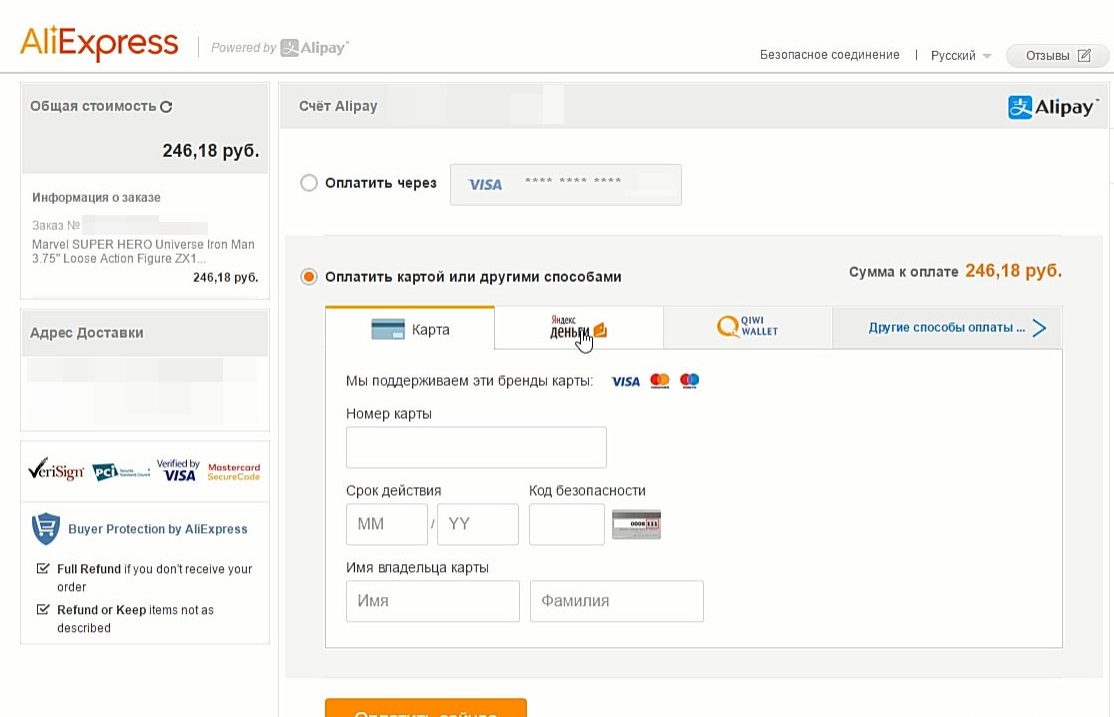Screen dimensions: 1114x717
Task: Click the Full Refund checkmark icon
Action: tap(43, 568)
